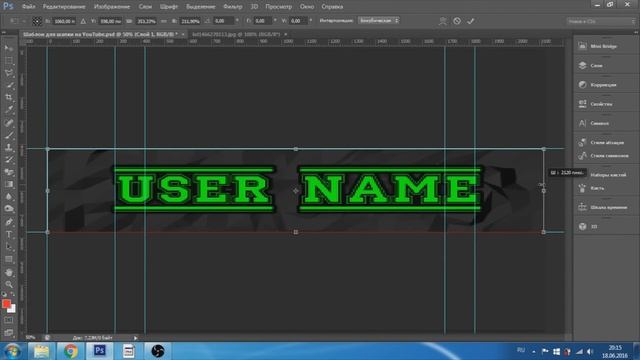Select the Pen tool

pos(9,222)
